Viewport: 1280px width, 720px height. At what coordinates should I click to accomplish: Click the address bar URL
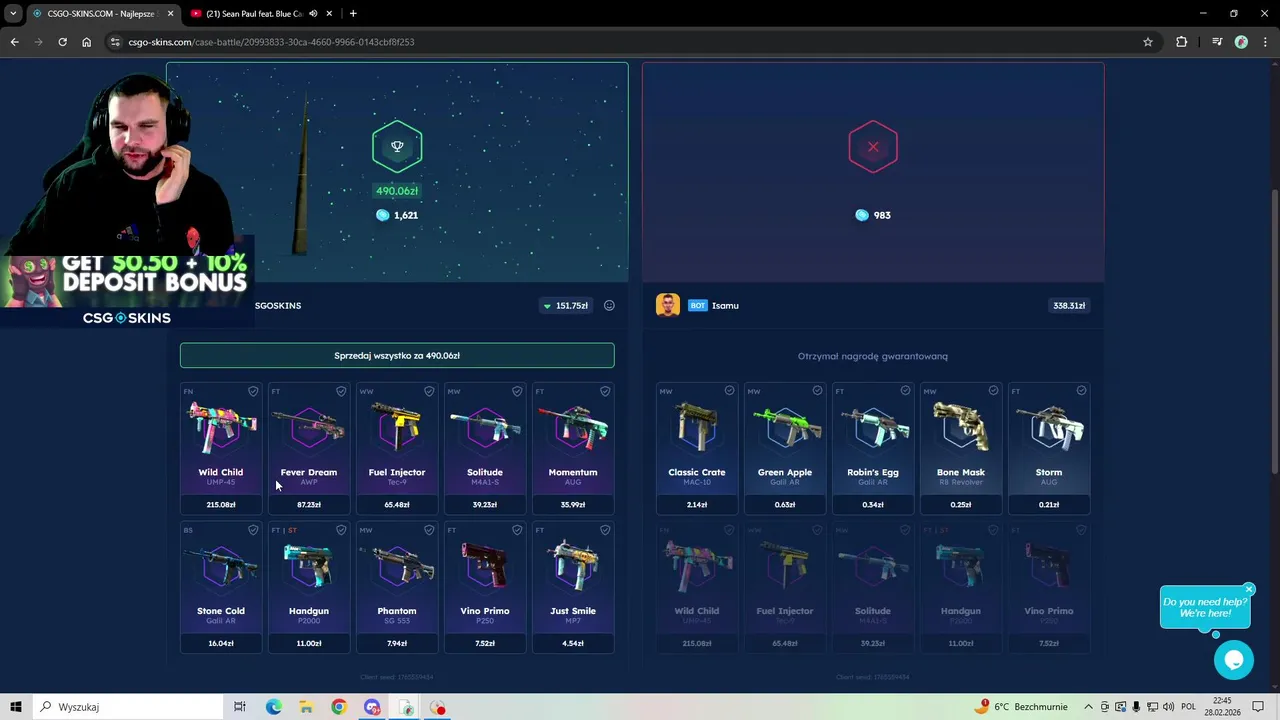point(271,42)
